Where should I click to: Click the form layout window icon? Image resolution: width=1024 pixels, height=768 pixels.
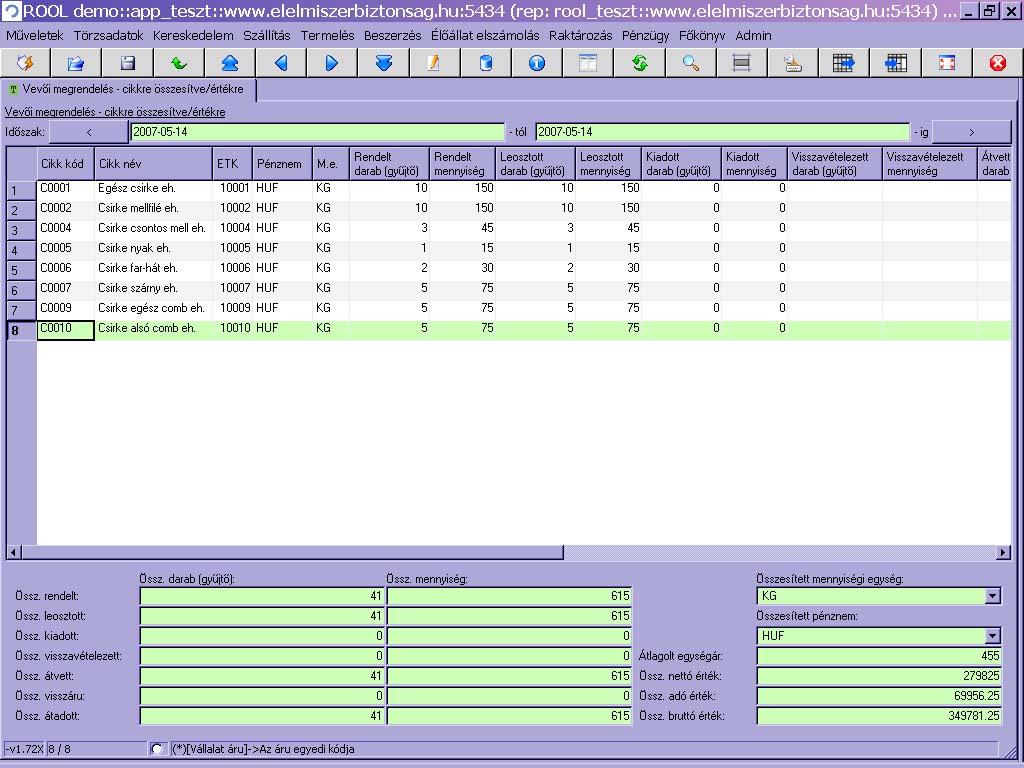coord(588,63)
